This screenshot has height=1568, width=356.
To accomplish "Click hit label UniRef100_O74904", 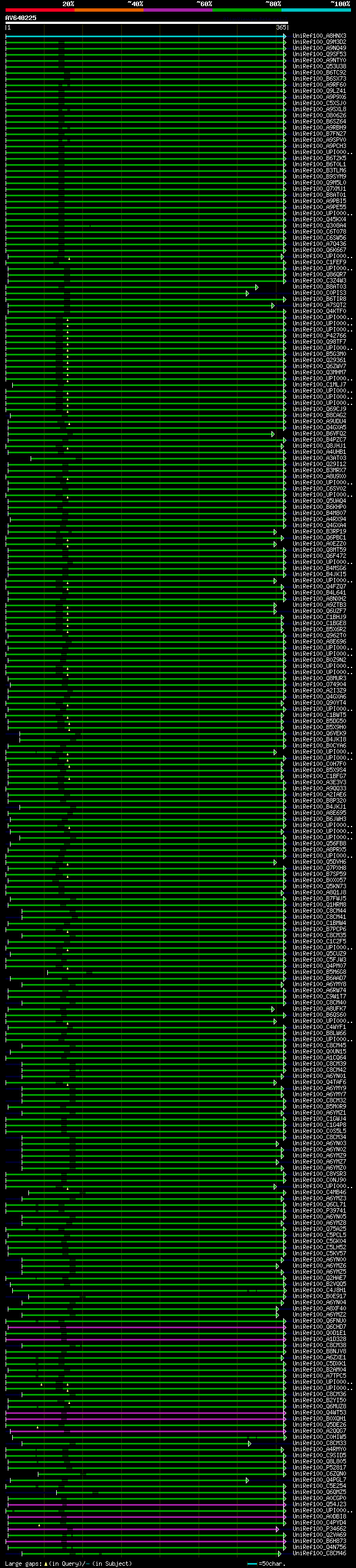I will point(319,685).
